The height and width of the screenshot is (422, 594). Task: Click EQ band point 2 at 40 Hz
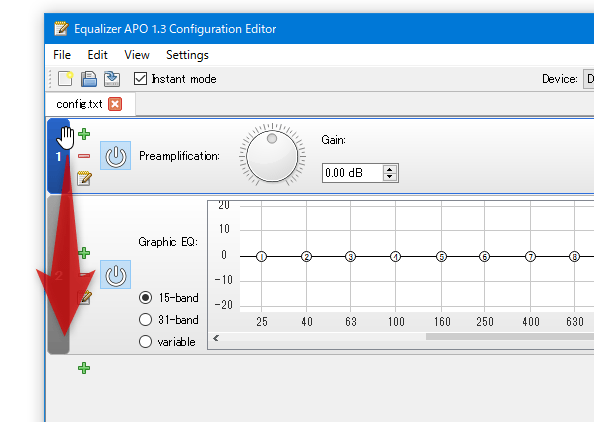306,256
